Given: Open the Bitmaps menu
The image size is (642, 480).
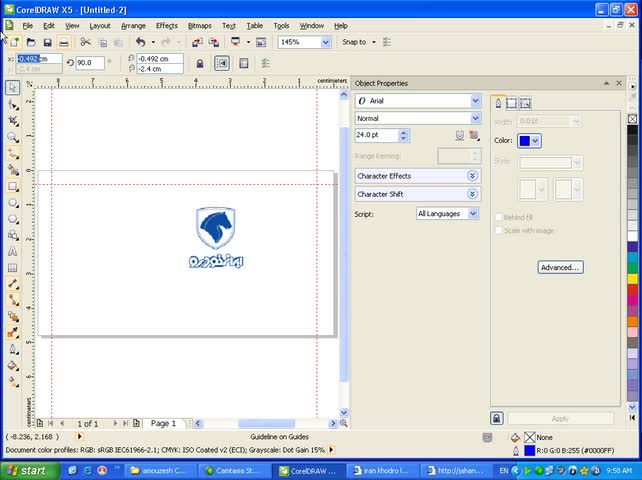Looking at the screenshot, I should coord(199,26).
